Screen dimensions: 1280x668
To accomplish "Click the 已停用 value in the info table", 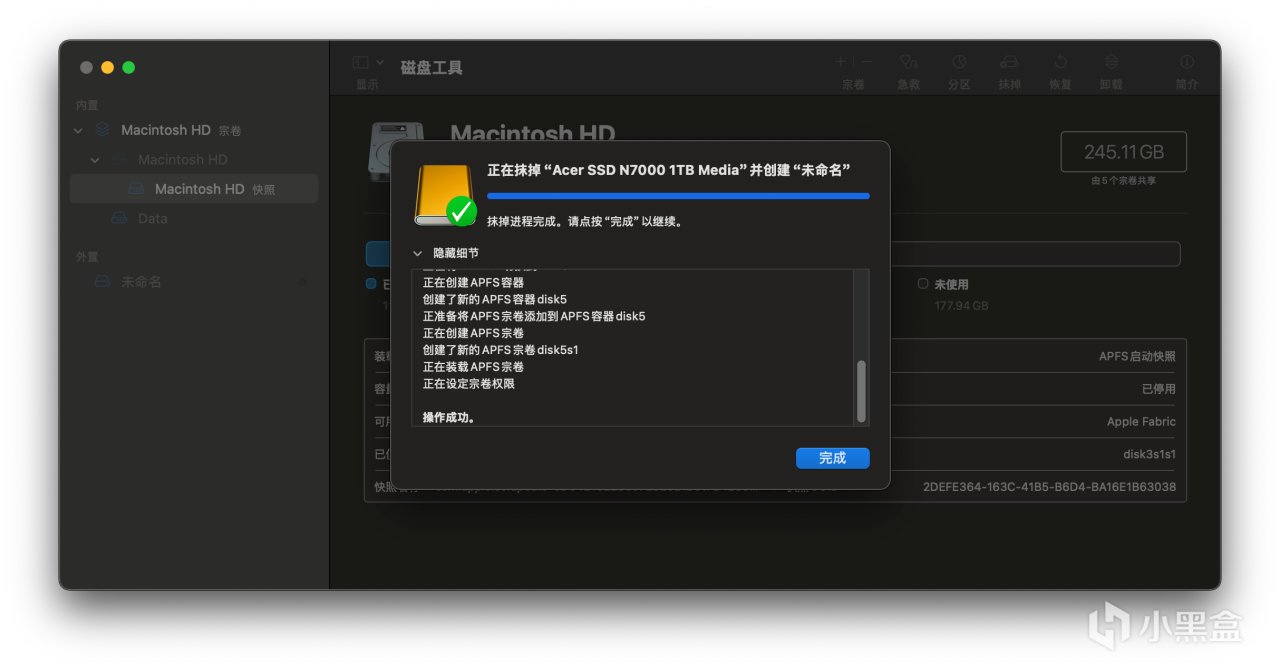I will 1159,389.
